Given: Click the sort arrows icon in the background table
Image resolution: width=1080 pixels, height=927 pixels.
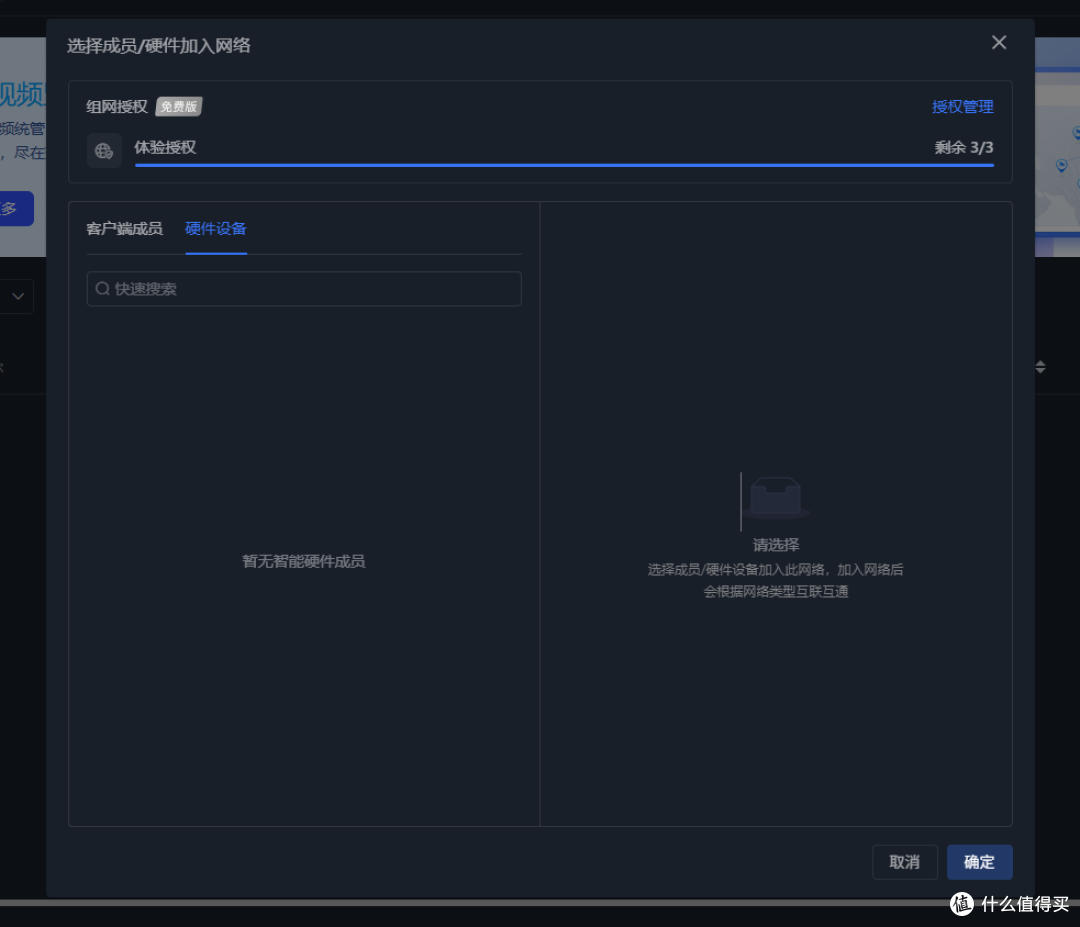Looking at the screenshot, I should tap(1040, 367).
